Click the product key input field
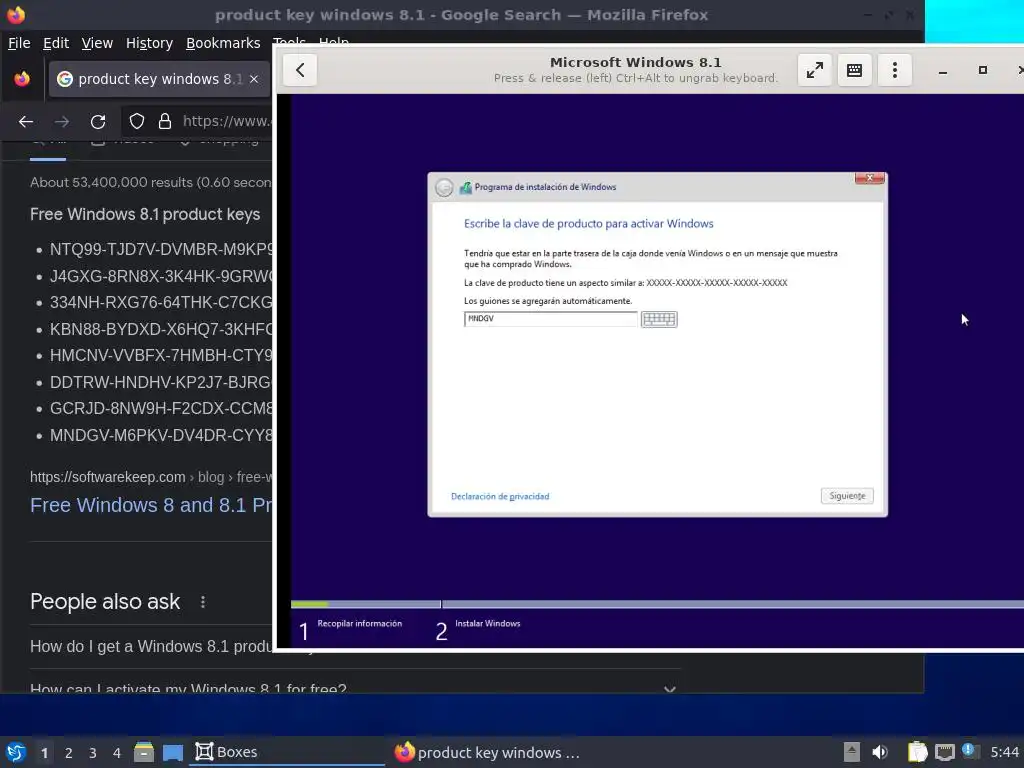Viewport: 1024px width, 768px height. coord(551,319)
